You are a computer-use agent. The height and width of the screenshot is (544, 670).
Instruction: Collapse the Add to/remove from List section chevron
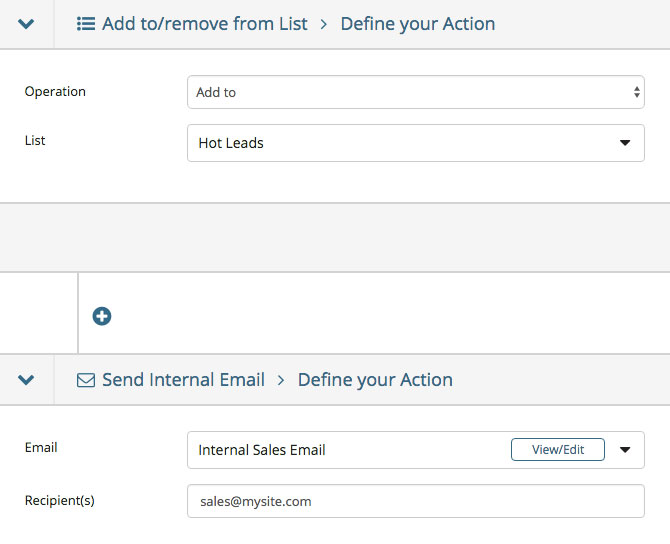pos(27,24)
